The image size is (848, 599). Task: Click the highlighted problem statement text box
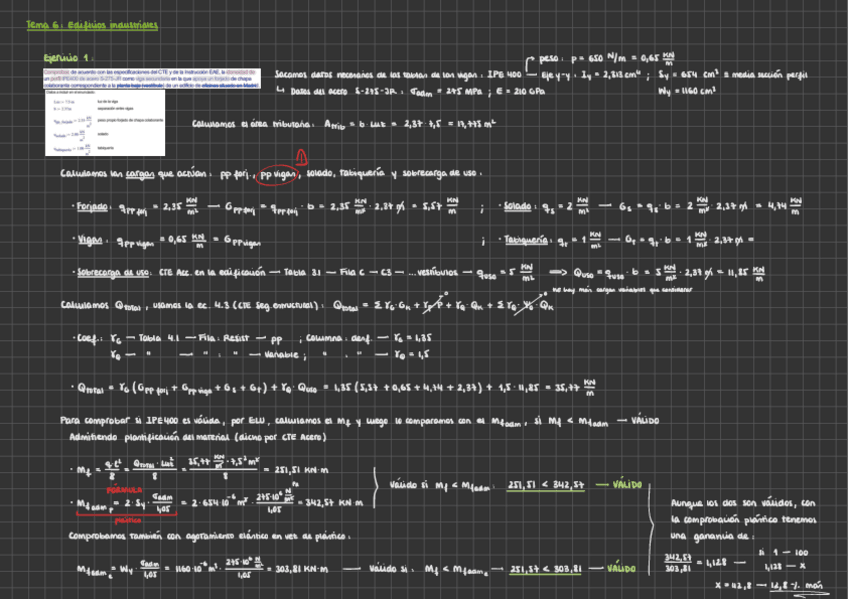coord(151,79)
